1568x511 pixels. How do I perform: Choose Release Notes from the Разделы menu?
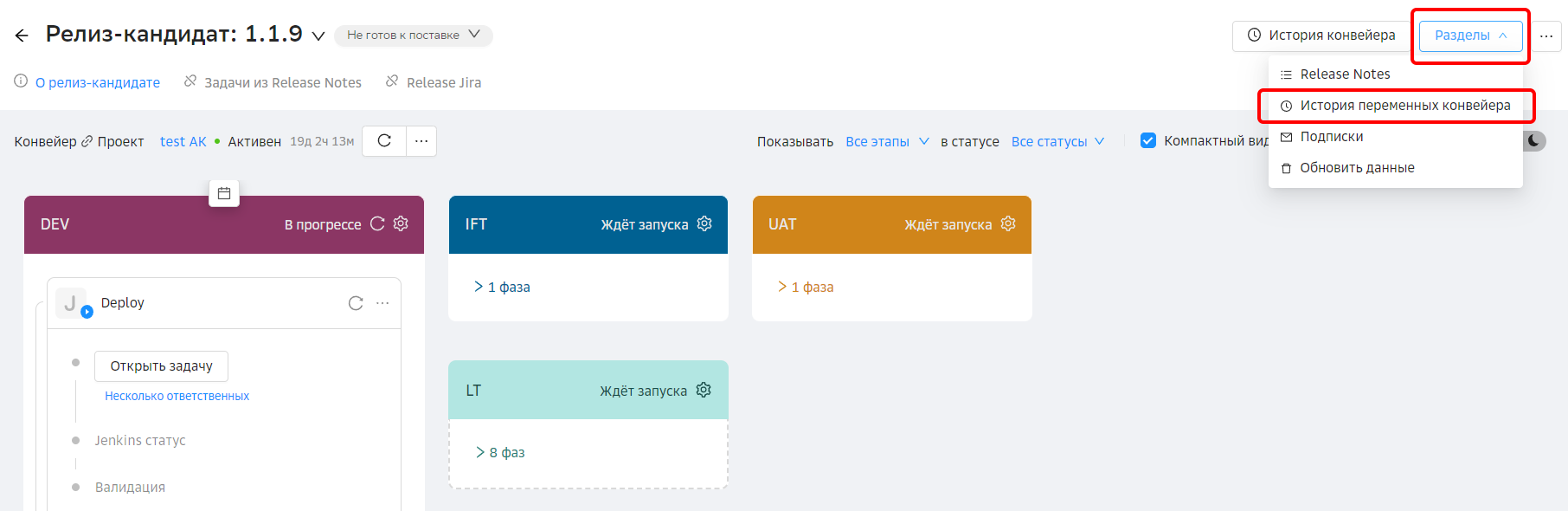tap(1345, 74)
